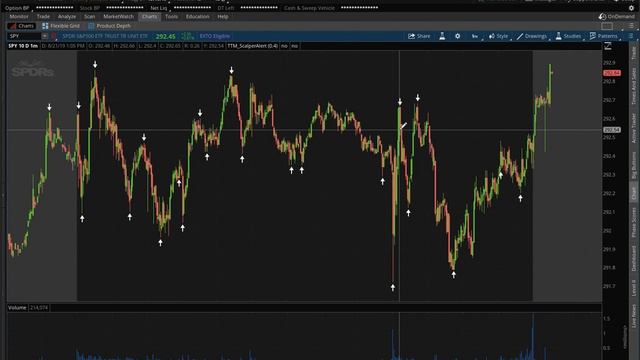Viewport: 640px width, 360px height.
Task: Open the Dashboard sidebar tab
Action: 633,259
